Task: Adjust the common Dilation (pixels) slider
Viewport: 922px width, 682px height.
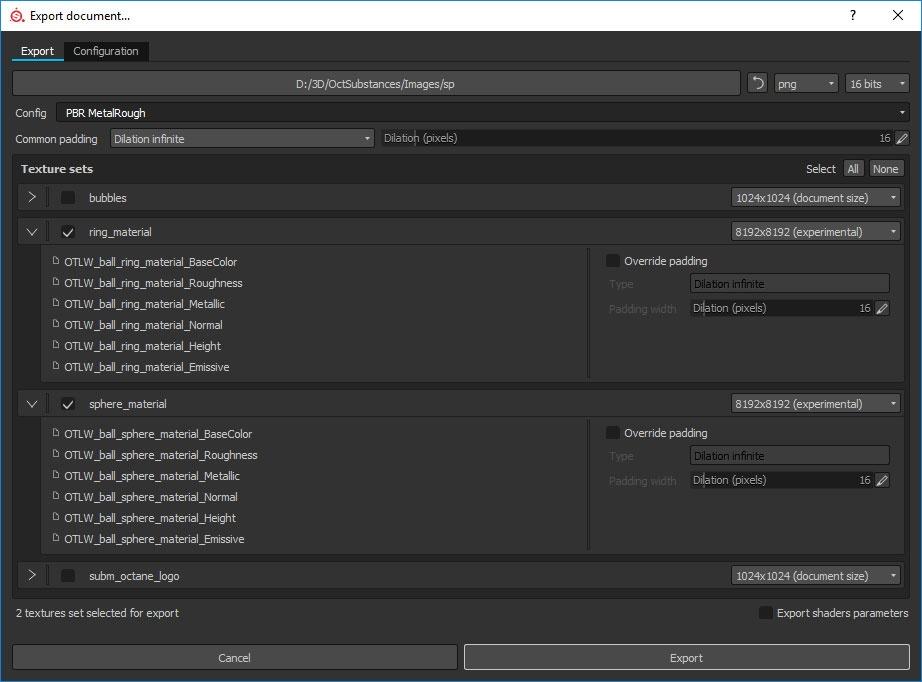Action: pos(637,138)
